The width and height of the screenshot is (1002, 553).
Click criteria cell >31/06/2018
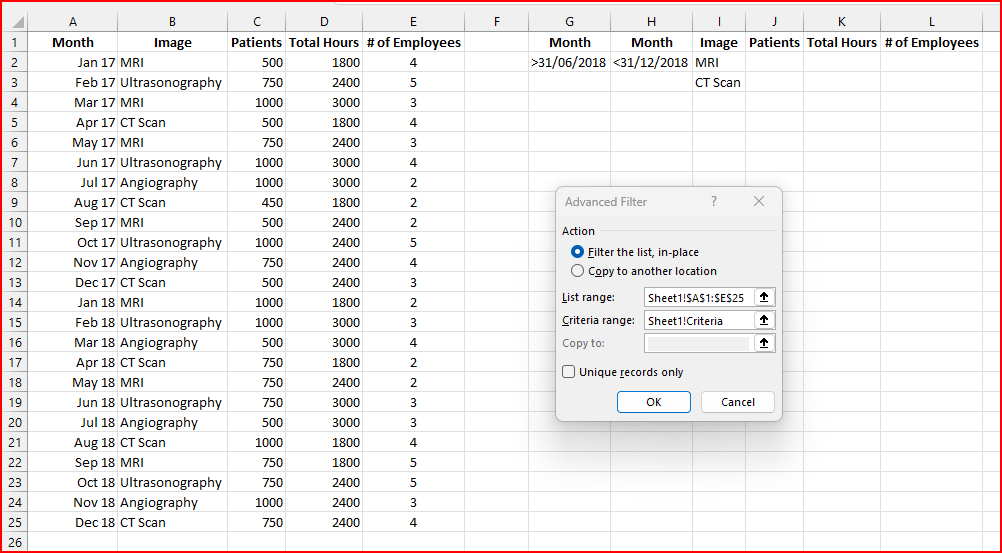569,63
